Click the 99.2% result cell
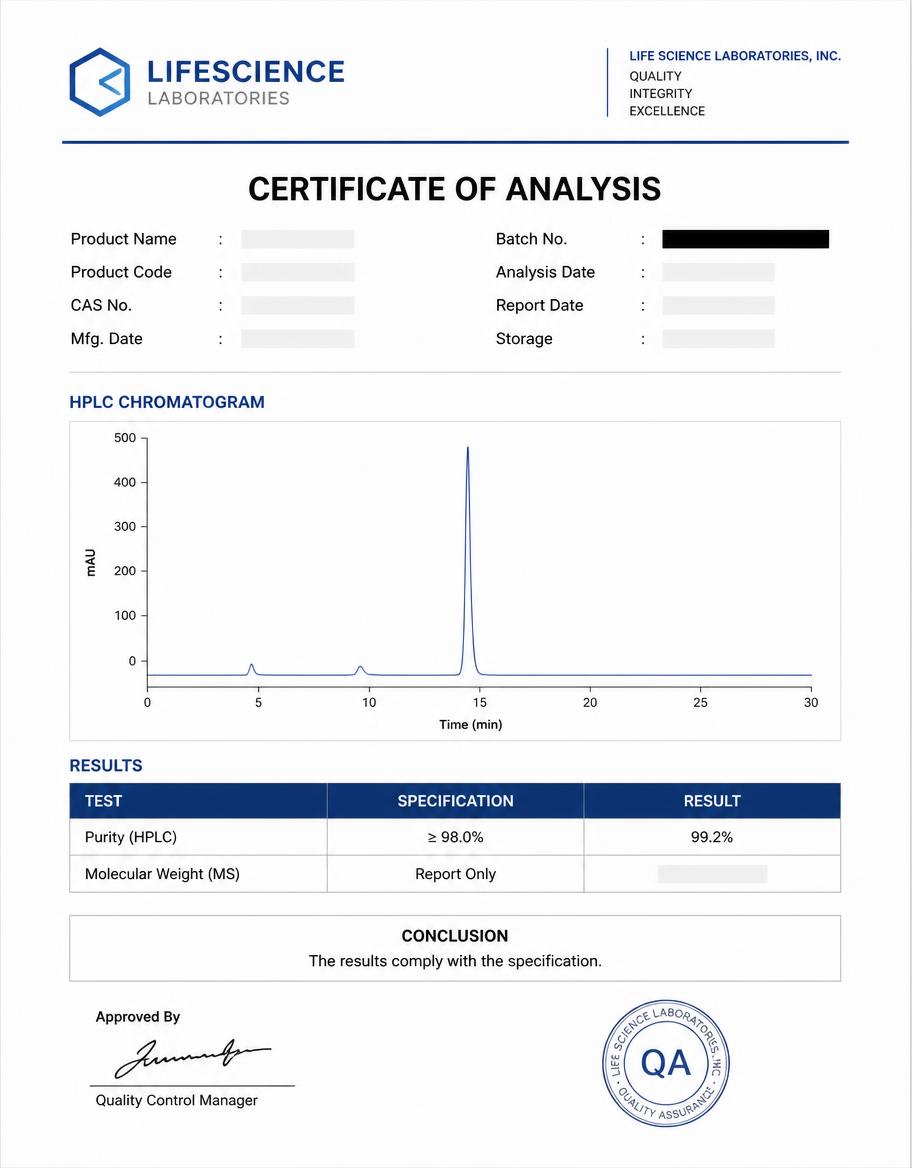Viewport: 912px width, 1168px height. [712, 837]
